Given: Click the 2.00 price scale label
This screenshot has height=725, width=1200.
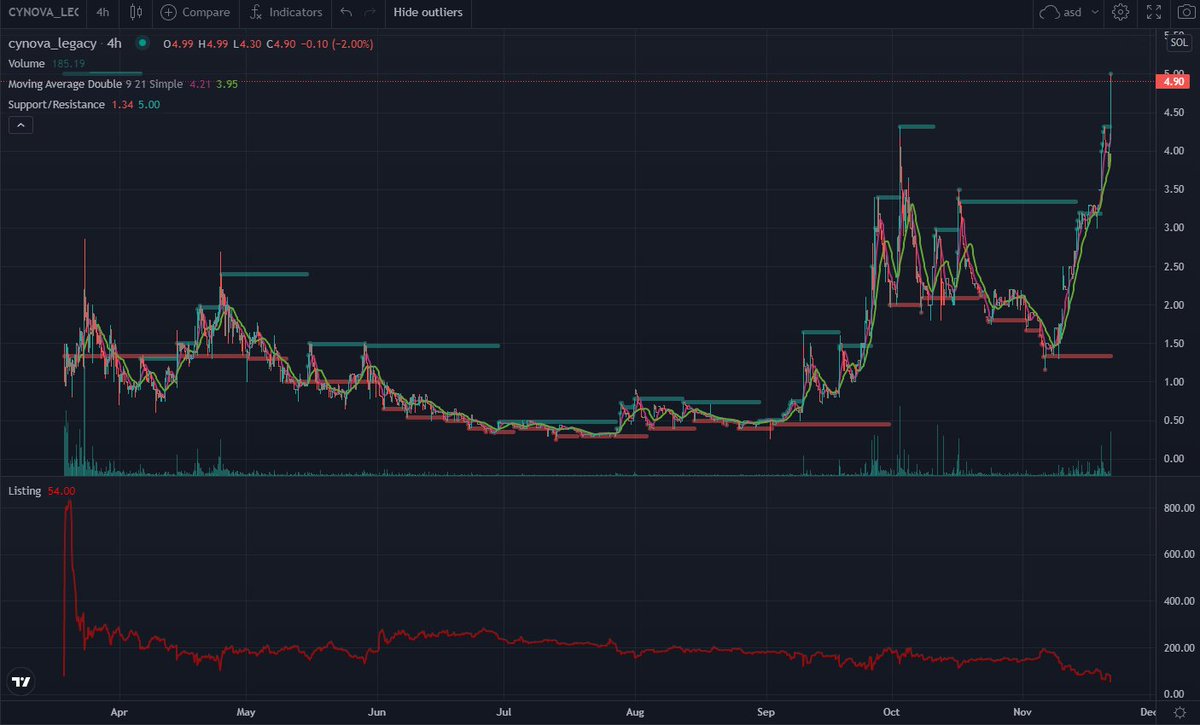Looking at the screenshot, I should pos(1174,305).
